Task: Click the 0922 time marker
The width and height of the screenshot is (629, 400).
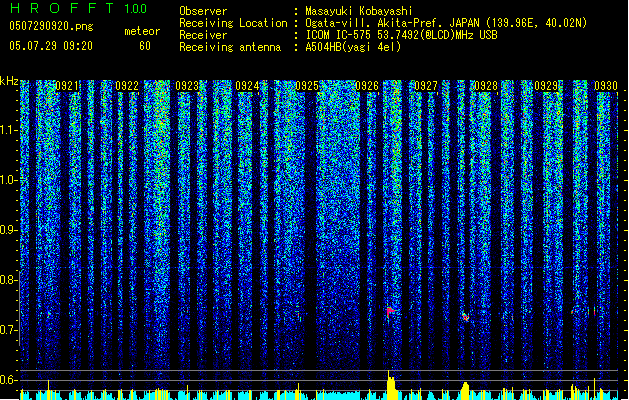Action: (x=127, y=86)
